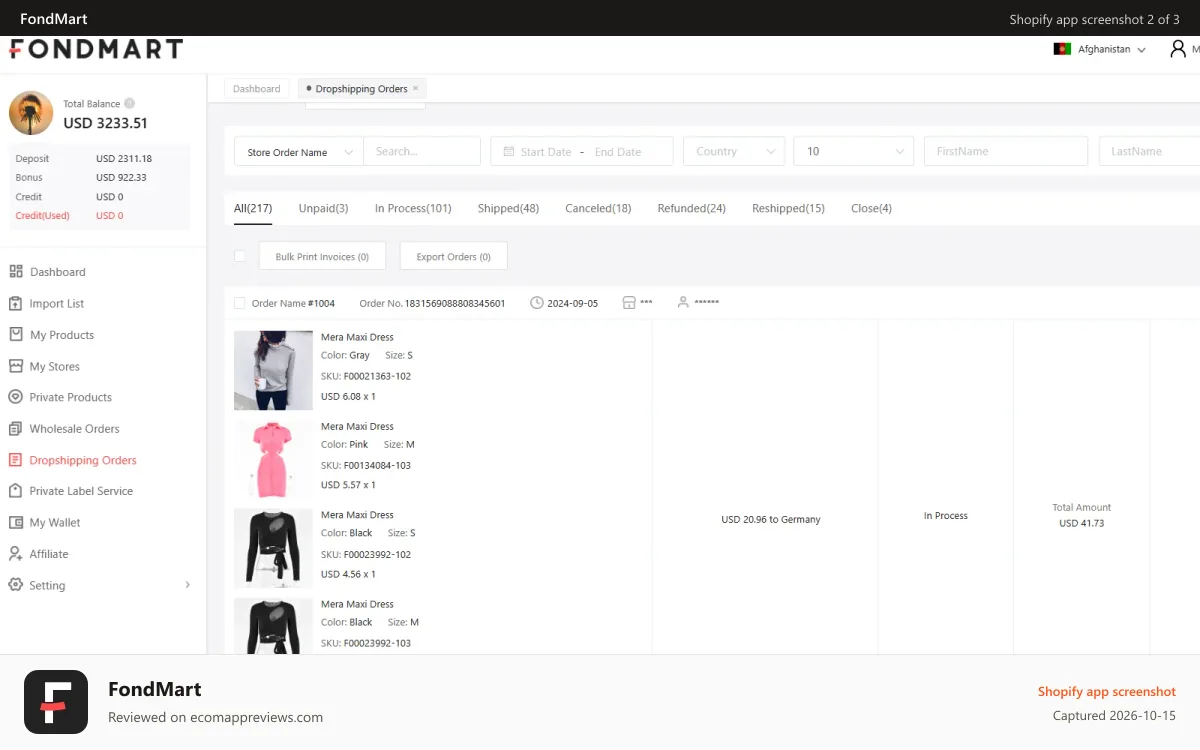Close the Dropshipping Orders tab
Viewport: 1200px width, 750px height.
point(416,88)
